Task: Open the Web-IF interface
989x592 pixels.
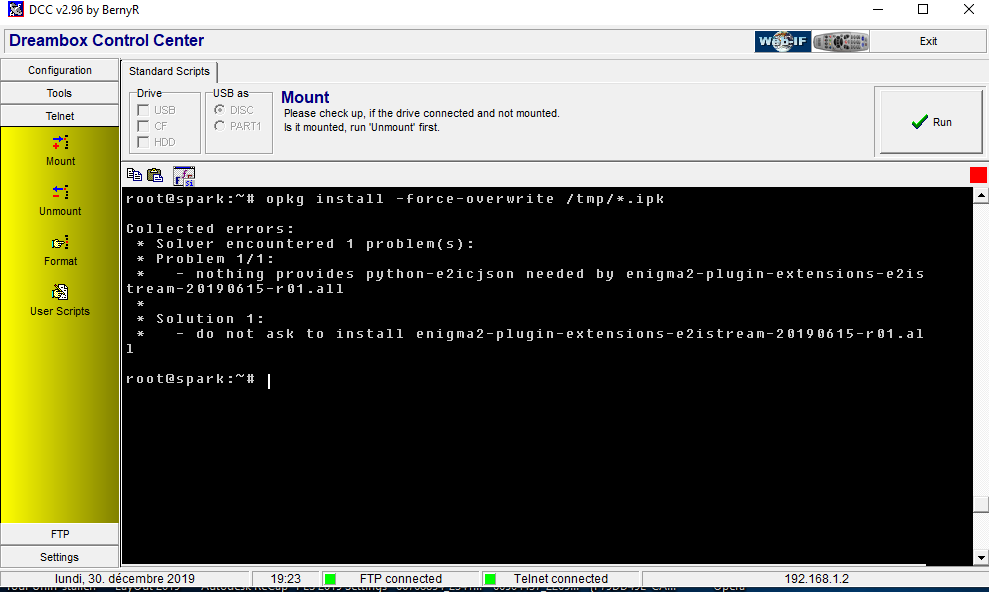Action: point(782,41)
